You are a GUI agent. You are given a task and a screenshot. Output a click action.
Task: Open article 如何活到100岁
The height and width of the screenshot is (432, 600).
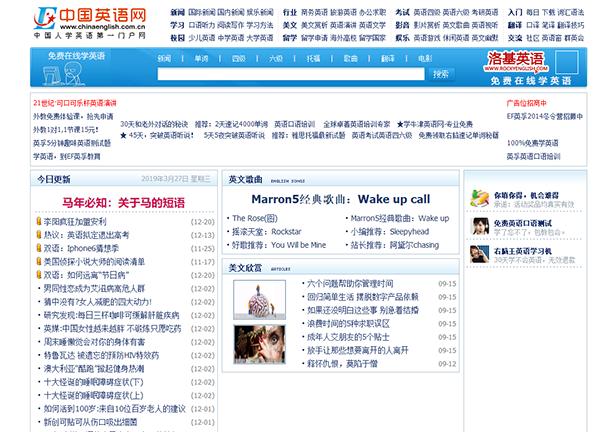(114, 409)
